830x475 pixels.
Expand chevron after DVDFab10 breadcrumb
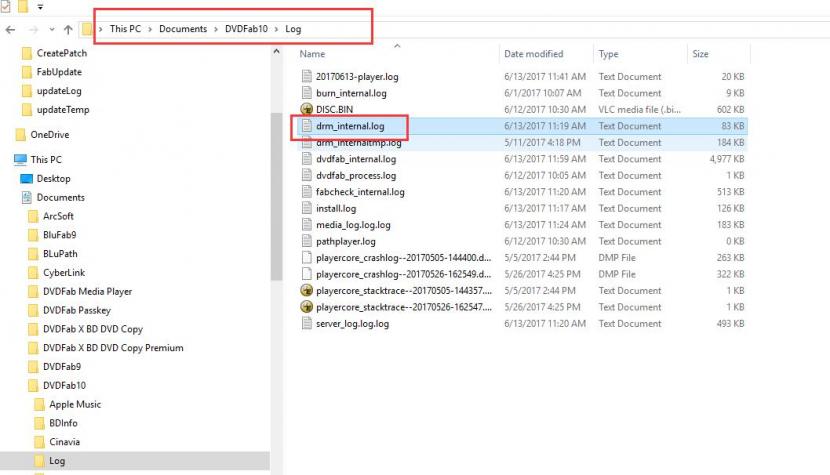[x=276, y=29]
